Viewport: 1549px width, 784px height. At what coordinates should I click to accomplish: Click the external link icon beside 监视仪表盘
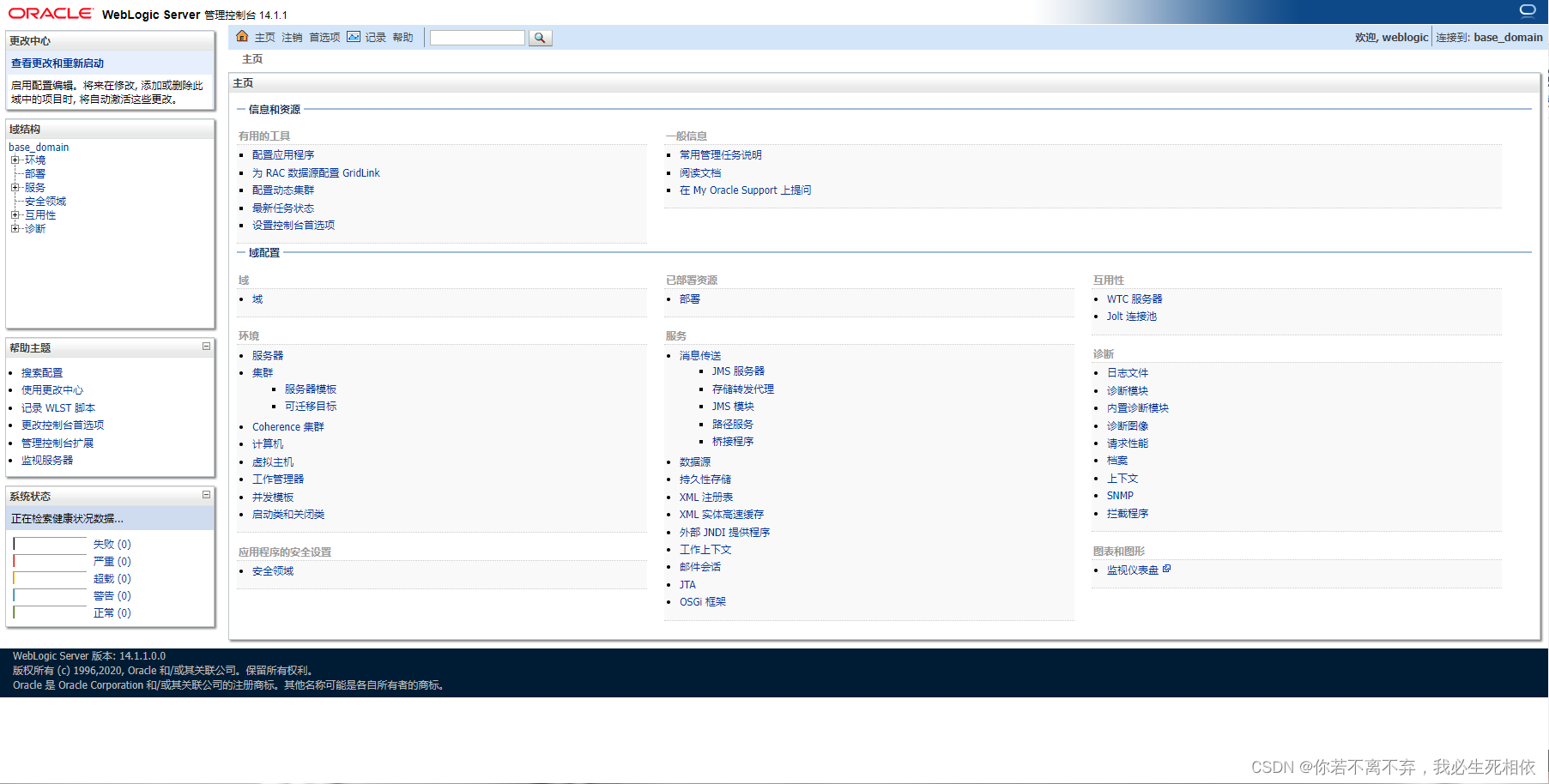(1166, 569)
